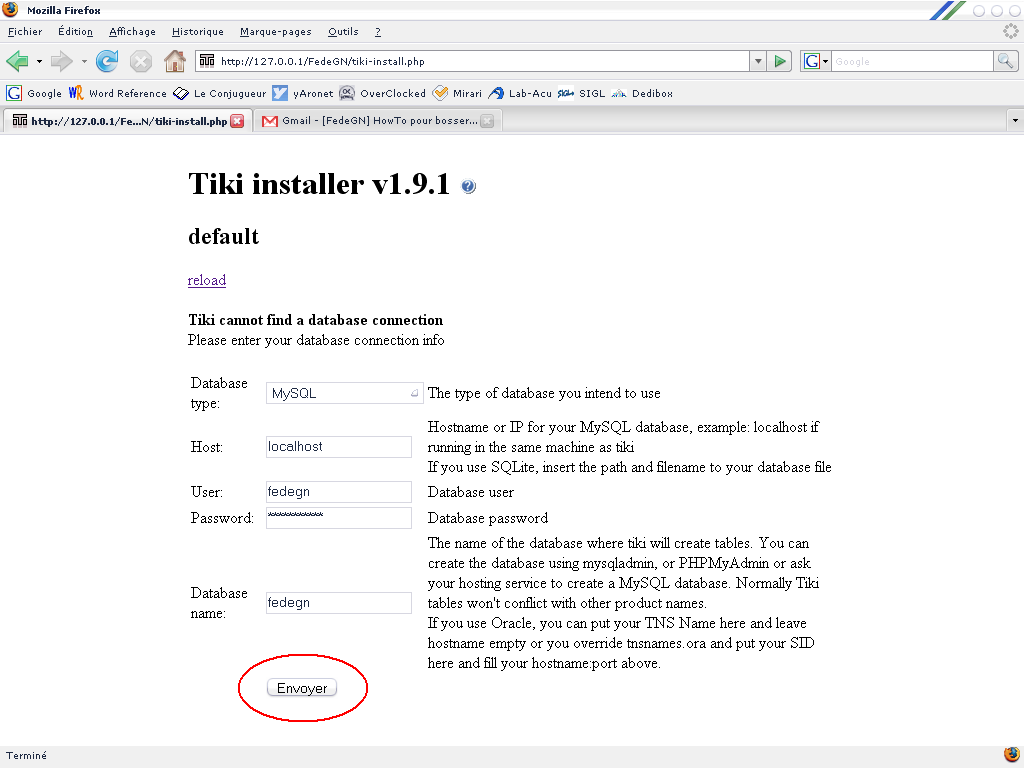
Task: Click into the Host input field
Action: (339, 447)
